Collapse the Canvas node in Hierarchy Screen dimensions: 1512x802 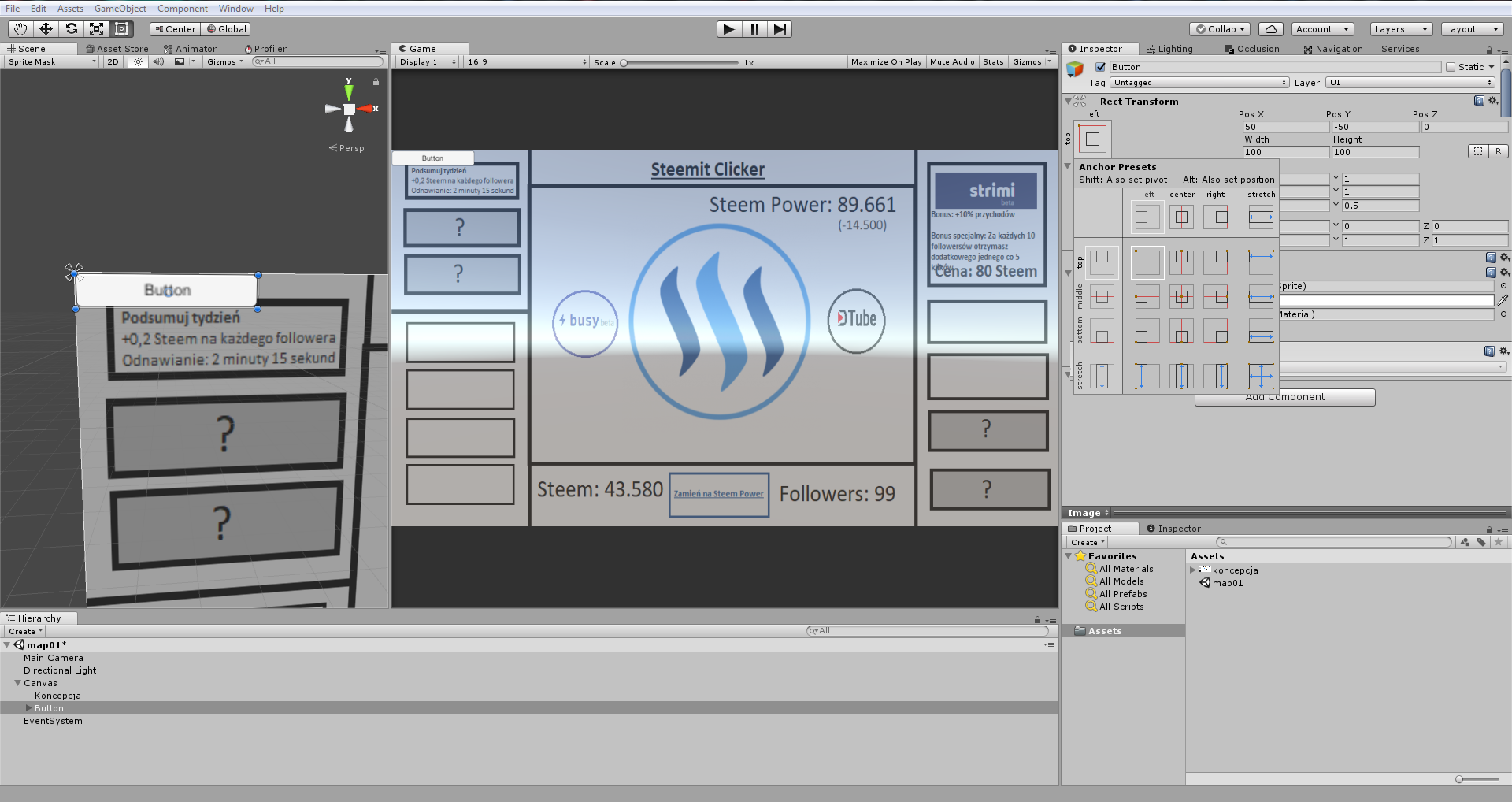(x=17, y=683)
